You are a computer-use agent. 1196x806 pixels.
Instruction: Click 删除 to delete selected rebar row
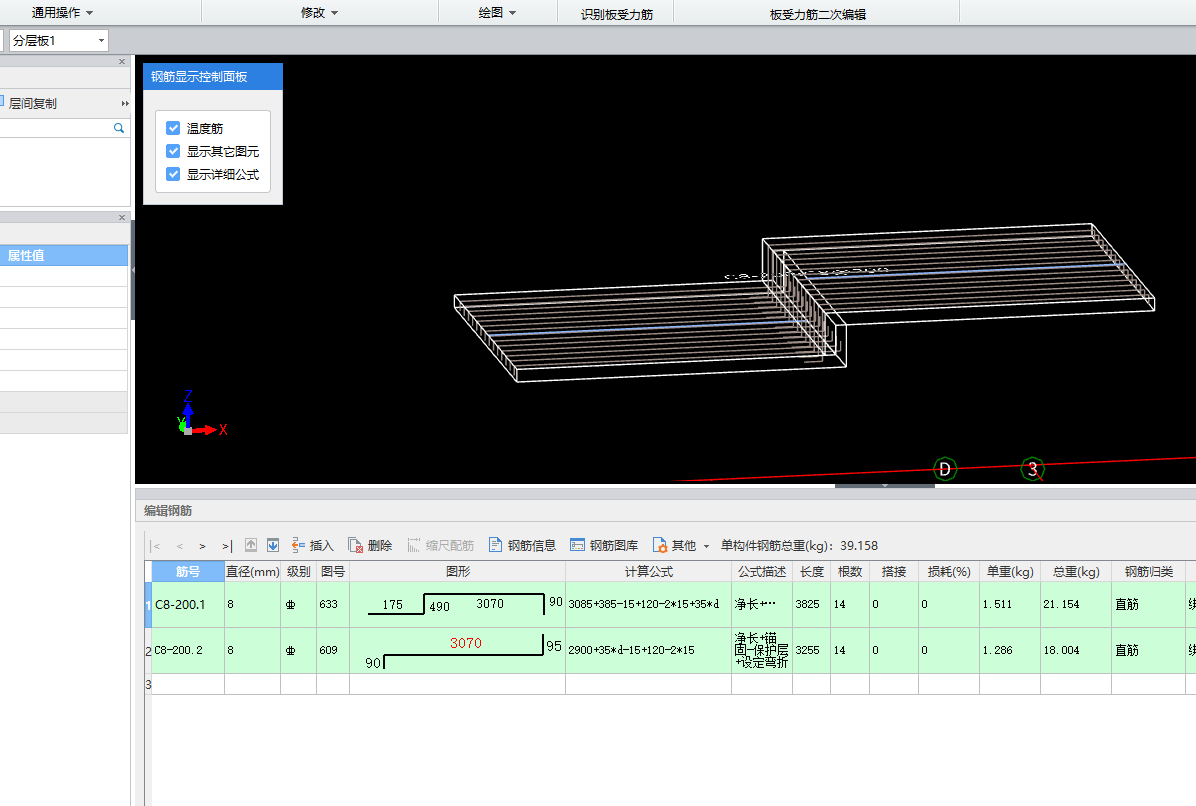pos(370,545)
